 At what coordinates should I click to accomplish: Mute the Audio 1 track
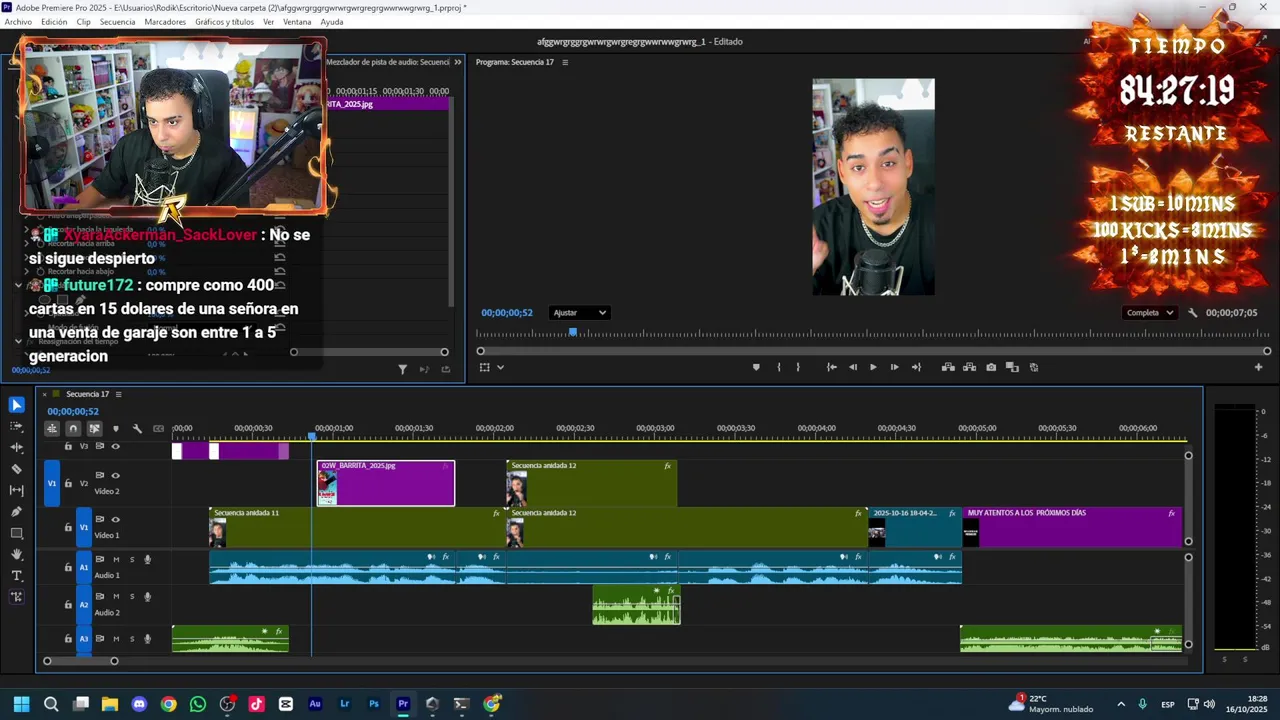116,559
